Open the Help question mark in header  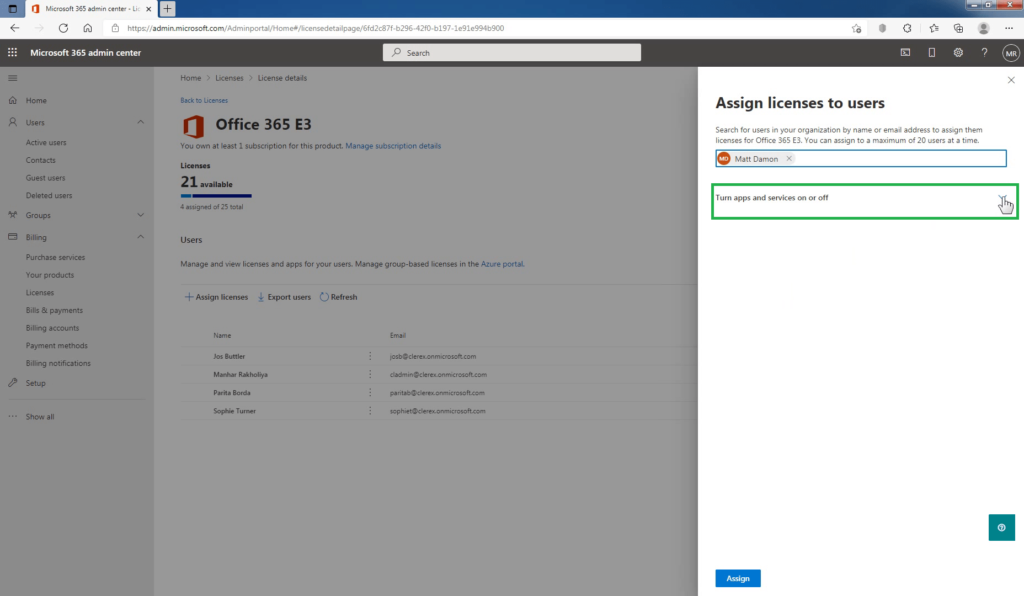pos(984,52)
